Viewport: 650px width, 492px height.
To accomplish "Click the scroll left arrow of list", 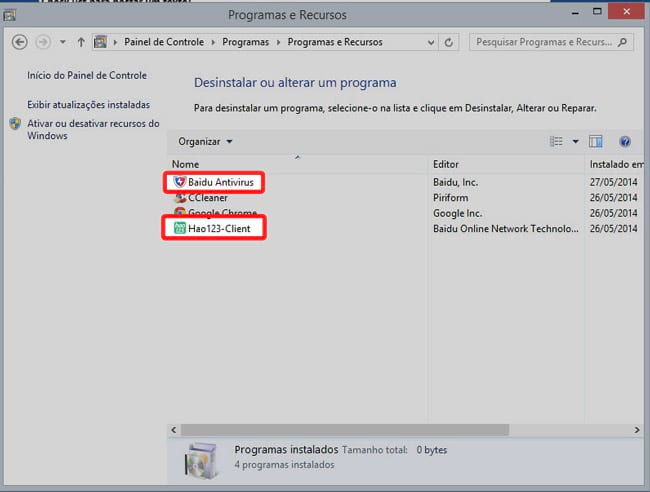I will 174,430.
